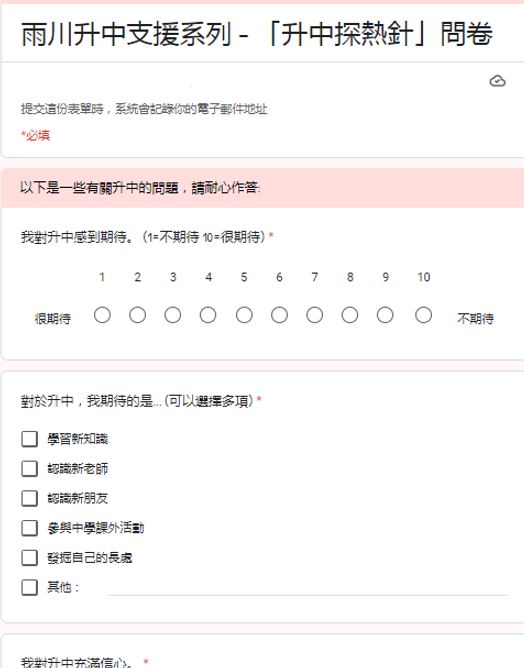
Task: Select rating 1 on expectation scale
Action: (102, 315)
